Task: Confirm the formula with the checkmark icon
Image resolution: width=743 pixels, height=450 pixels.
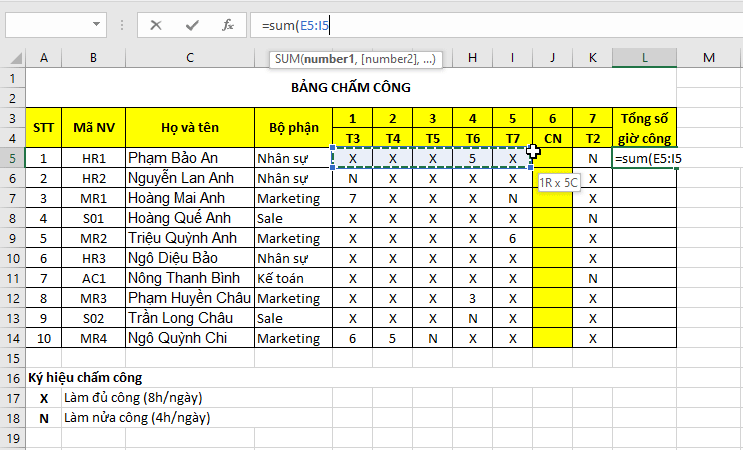Action: (192, 25)
